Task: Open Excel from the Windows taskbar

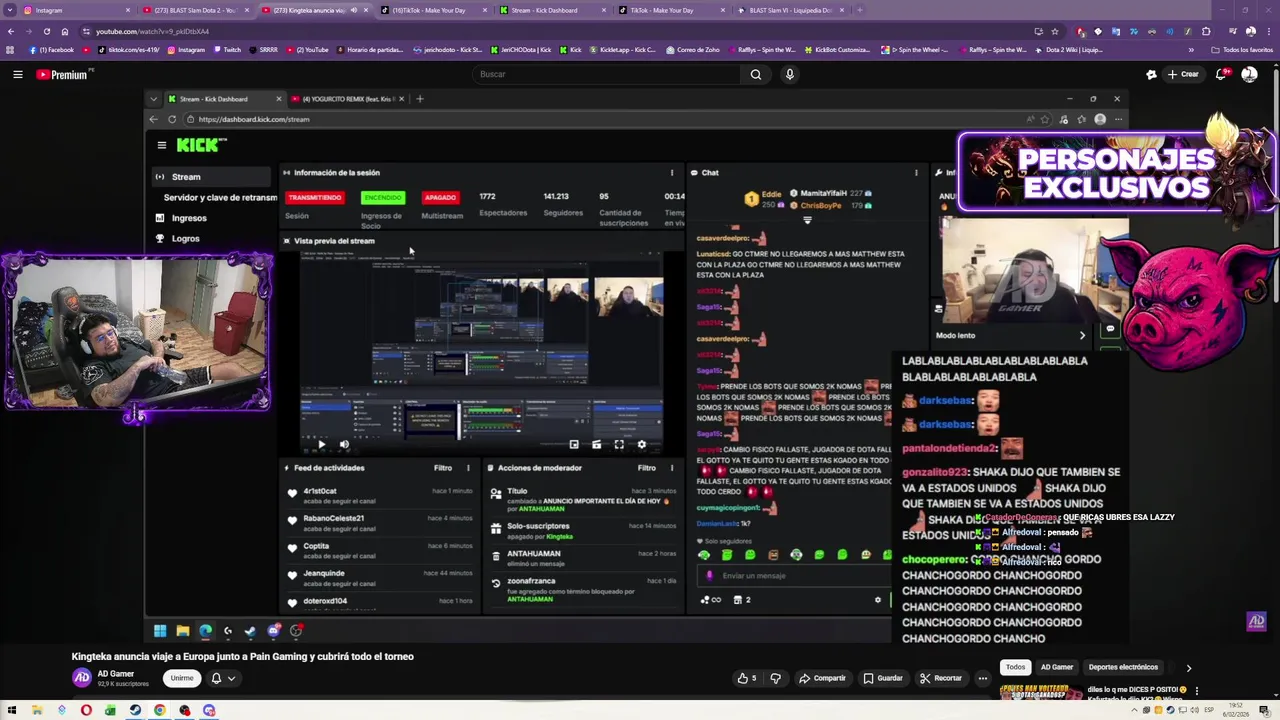Action: click(x=110, y=711)
